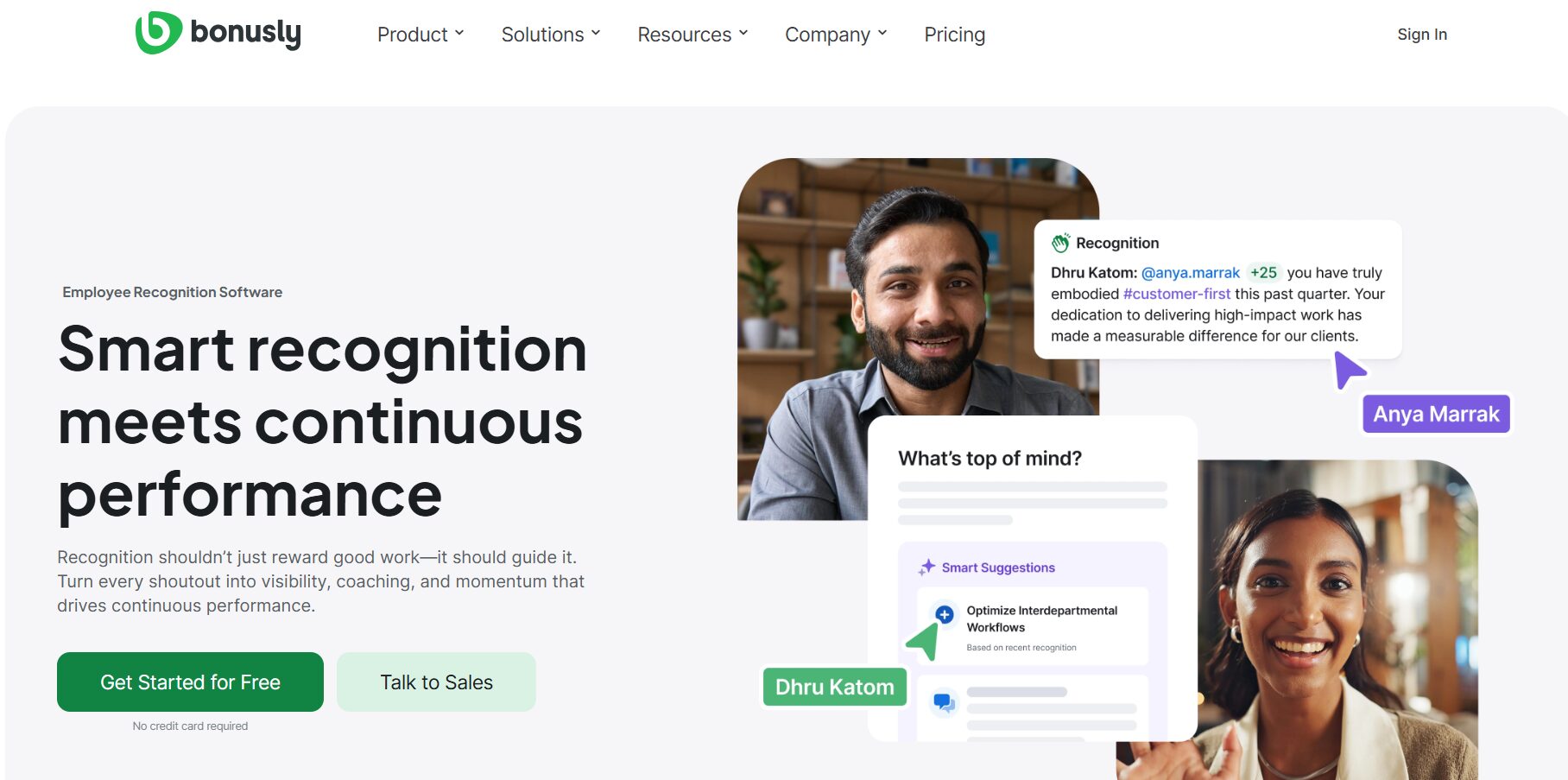This screenshot has height=780, width=1568.
Task: Click Get Started for Free button
Action: point(190,682)
